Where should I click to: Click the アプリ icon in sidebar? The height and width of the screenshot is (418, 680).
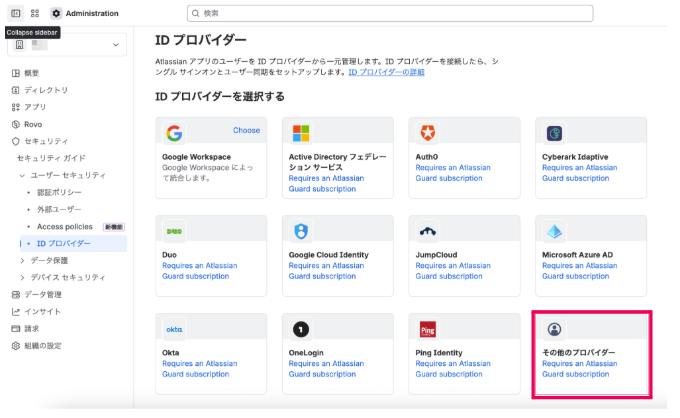pos(16,107)
